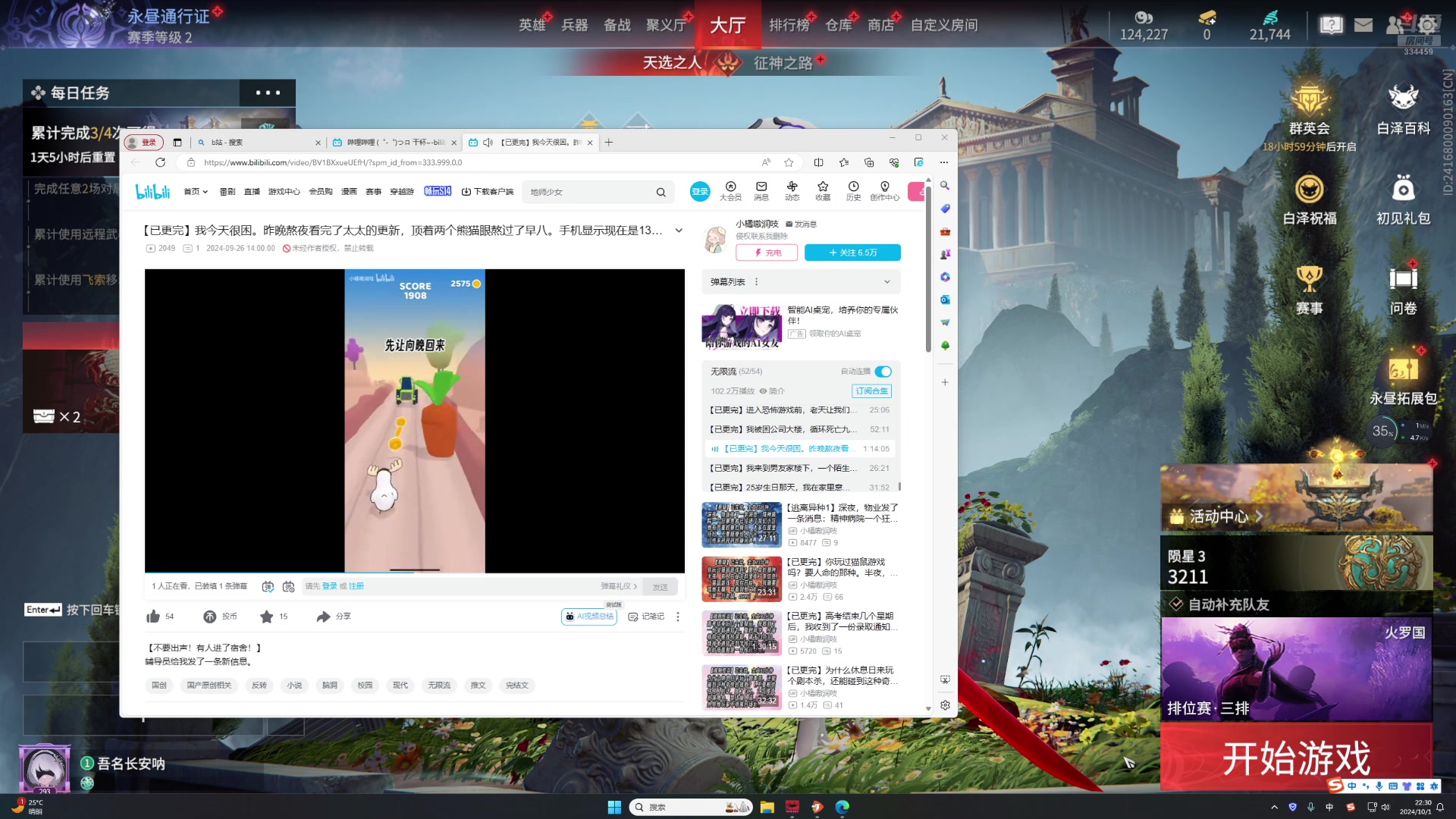The image size is (1456, 819).
Task: Click the search magnifier in bilibili search box
Action: [x=661, y=193]
